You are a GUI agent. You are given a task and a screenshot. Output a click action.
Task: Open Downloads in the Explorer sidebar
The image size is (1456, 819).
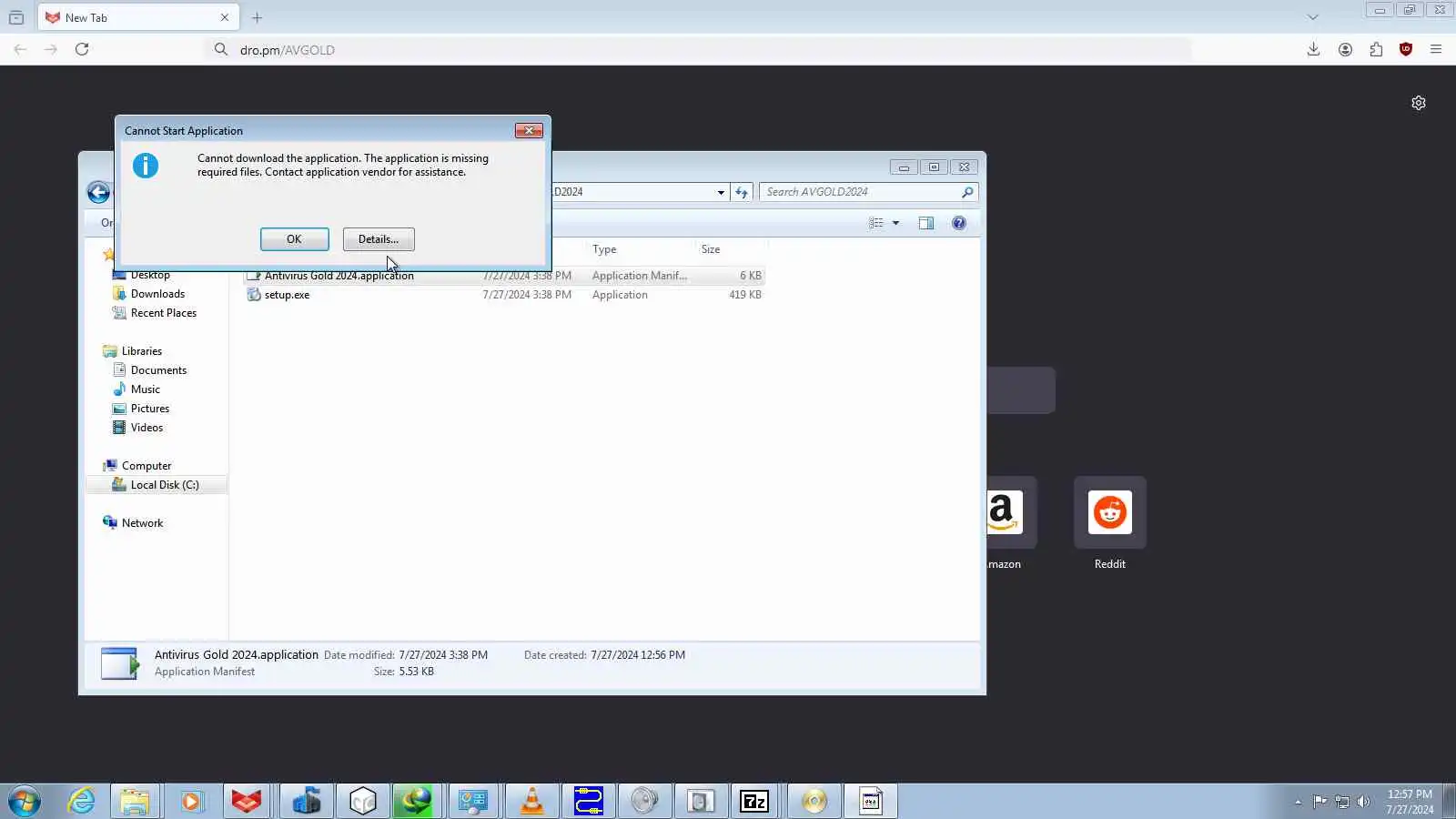click(x=157, y=294)
